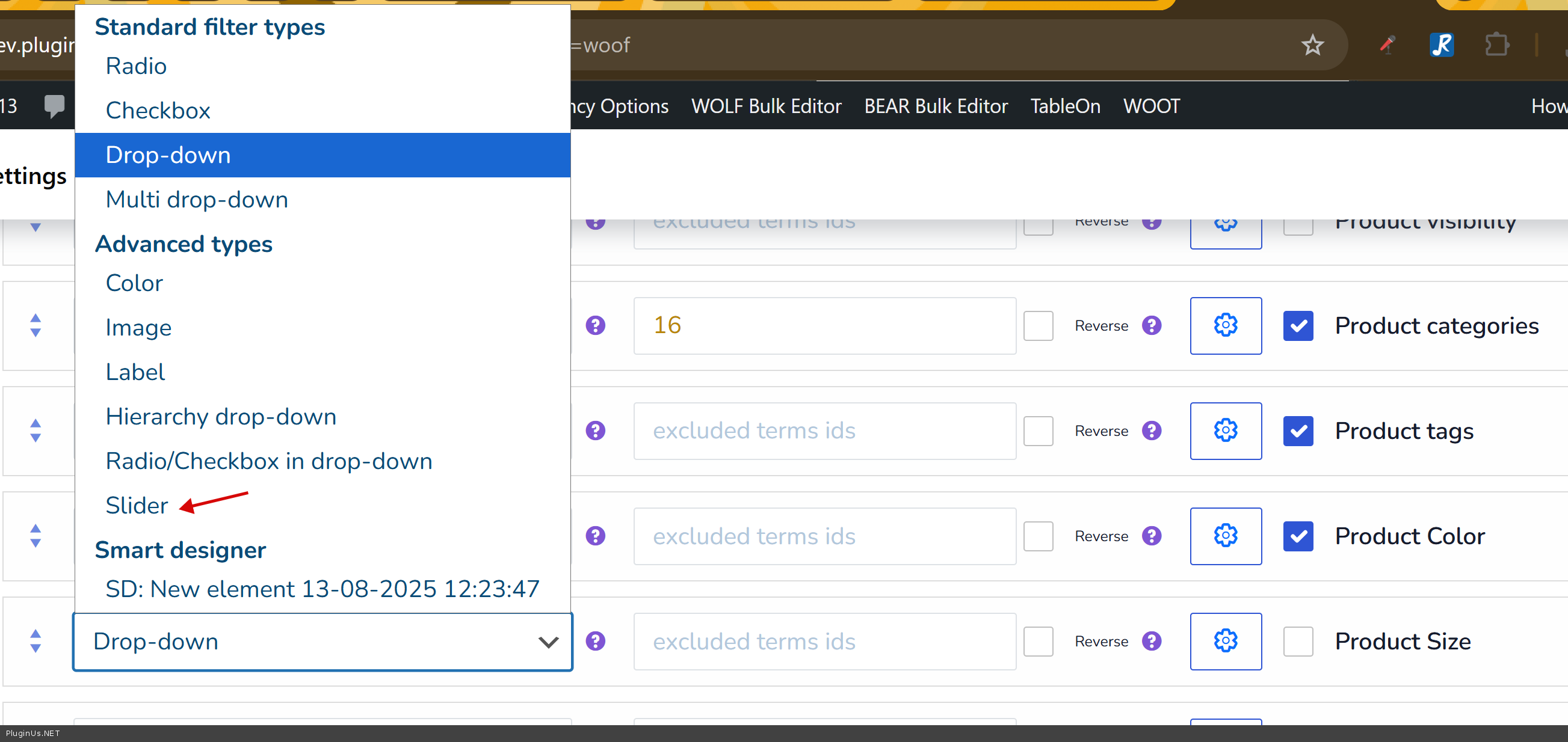Open WOLF Bulk Editor menu item
This screenshot has height=742, width=1568.
point(766,106)
